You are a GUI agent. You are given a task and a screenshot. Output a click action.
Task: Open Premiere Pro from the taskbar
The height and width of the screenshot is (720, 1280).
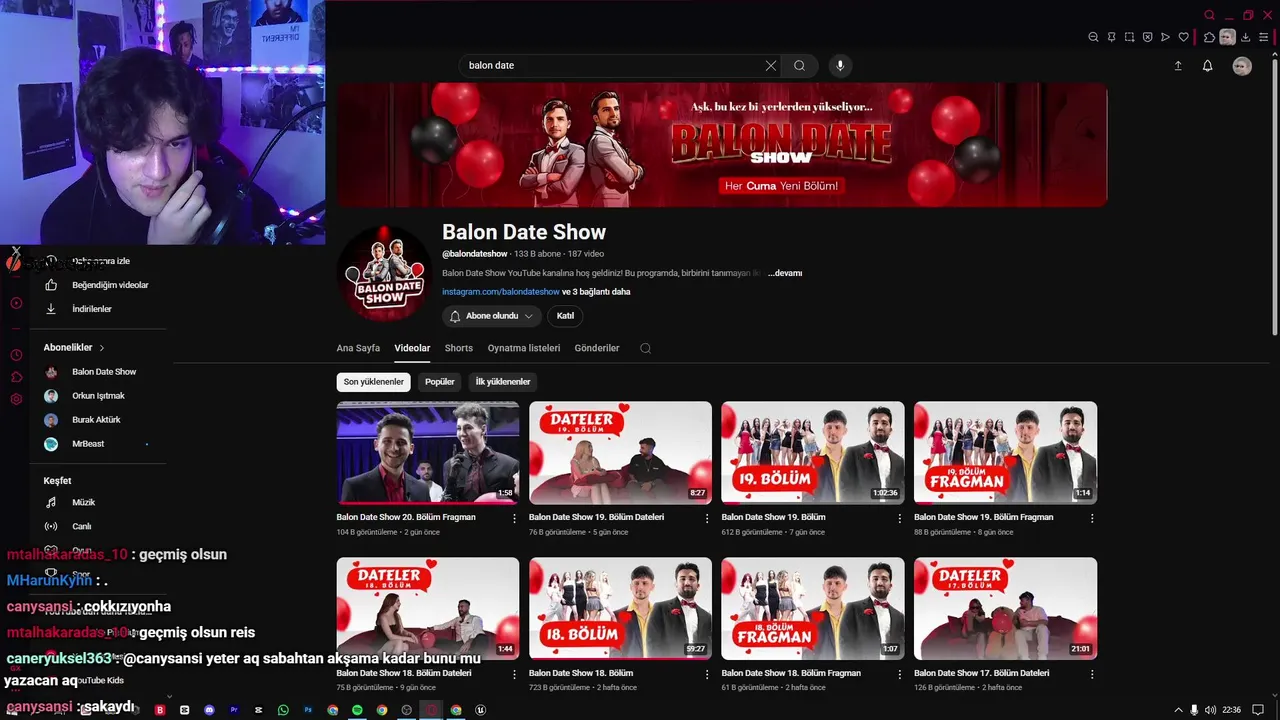234,710
